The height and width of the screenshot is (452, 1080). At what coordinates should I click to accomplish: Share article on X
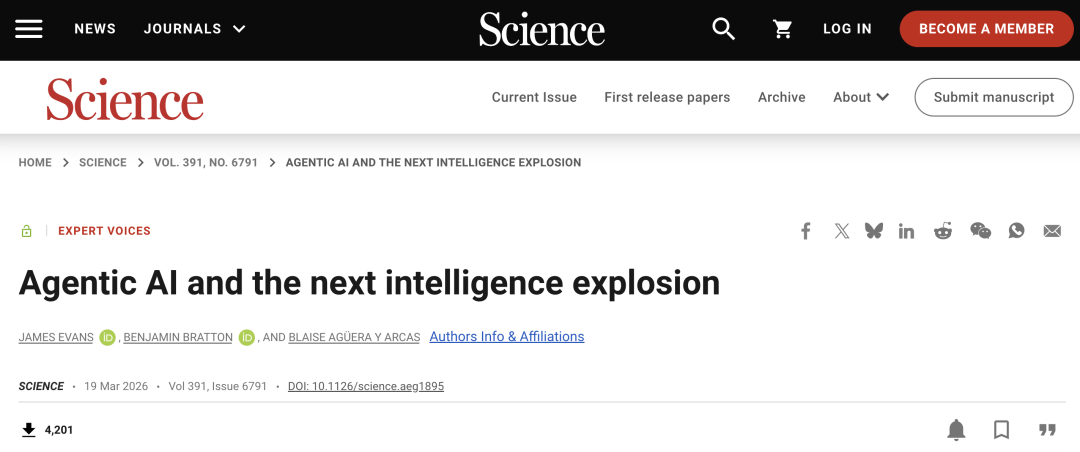(x=842, y=231)
